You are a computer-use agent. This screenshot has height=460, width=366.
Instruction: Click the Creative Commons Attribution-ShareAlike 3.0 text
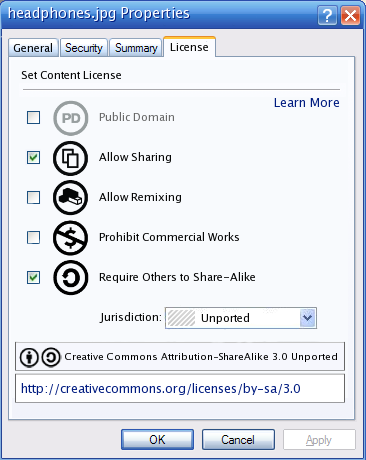(201, 357)
